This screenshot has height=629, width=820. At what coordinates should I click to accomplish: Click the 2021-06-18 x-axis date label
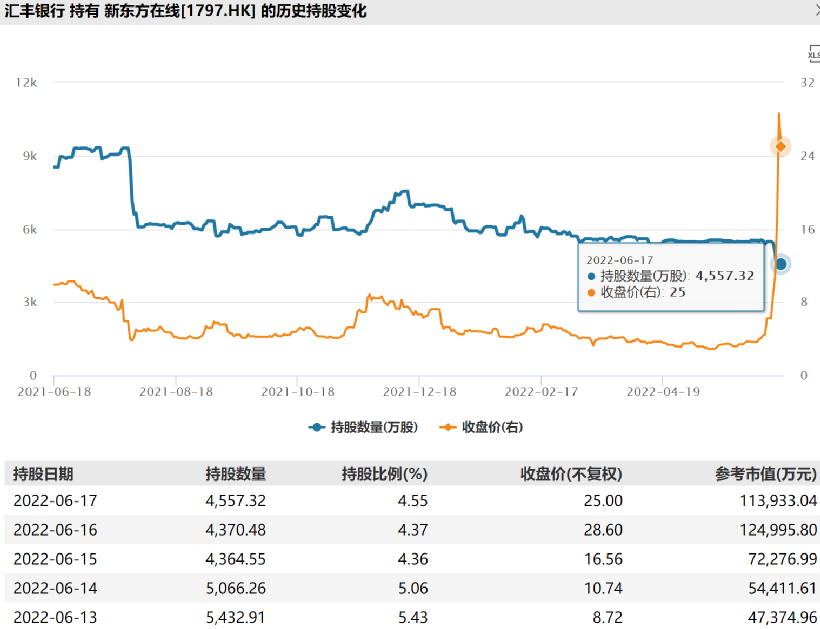pos(54,392)
